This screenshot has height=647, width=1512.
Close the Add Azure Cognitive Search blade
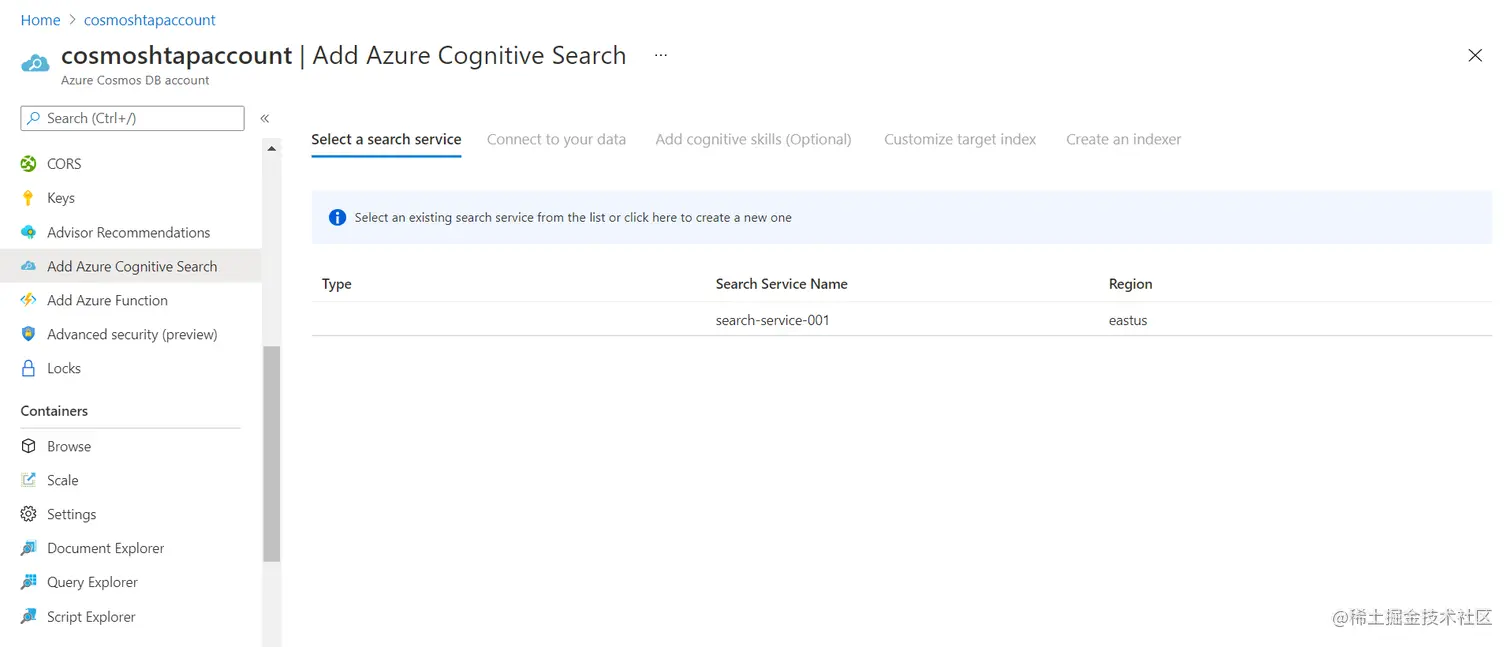click(x=1475, y=56)
